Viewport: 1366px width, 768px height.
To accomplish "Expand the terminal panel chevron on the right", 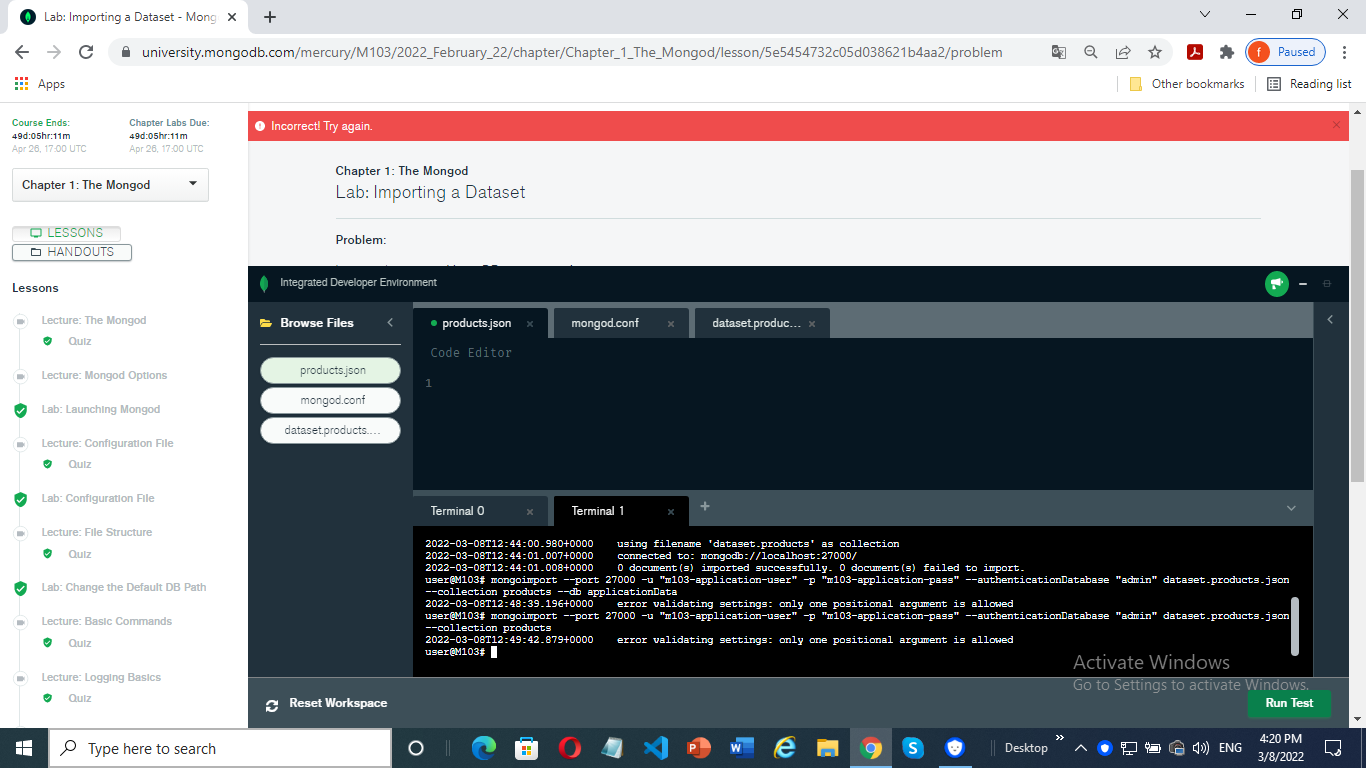I will pos(1290,508).
